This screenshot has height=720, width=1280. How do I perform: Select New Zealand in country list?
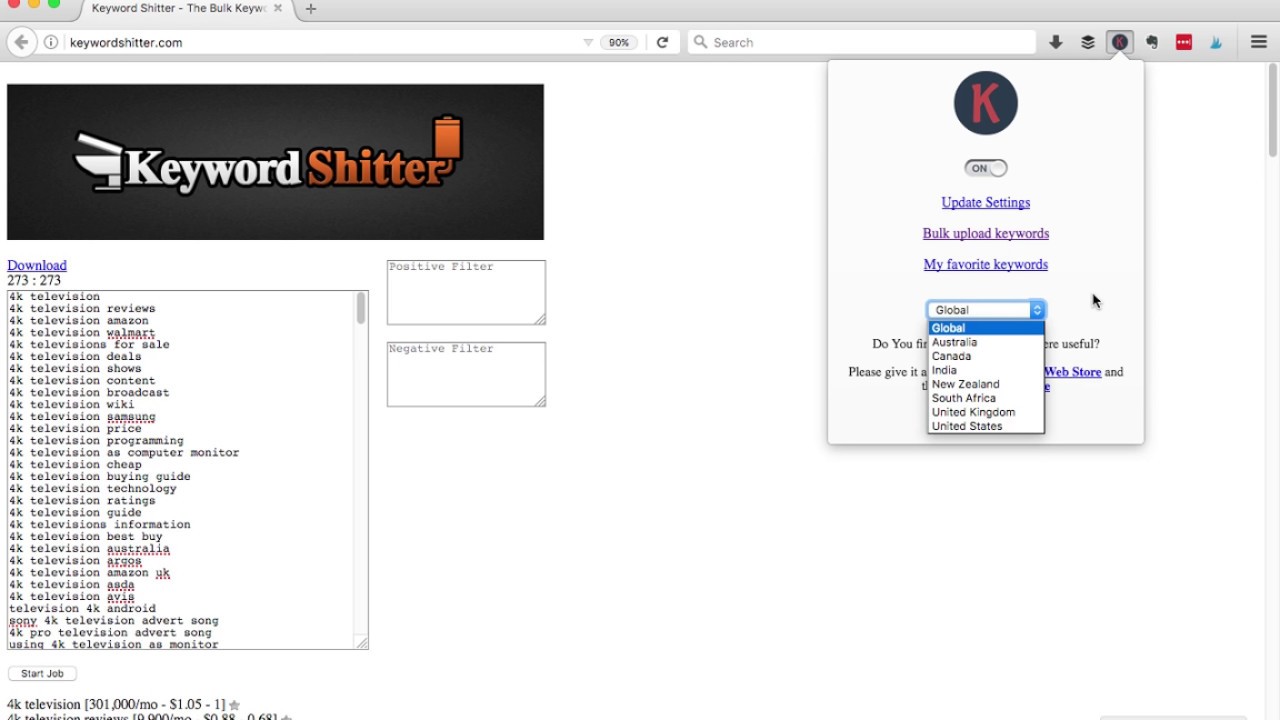click(x=986, y=384)
